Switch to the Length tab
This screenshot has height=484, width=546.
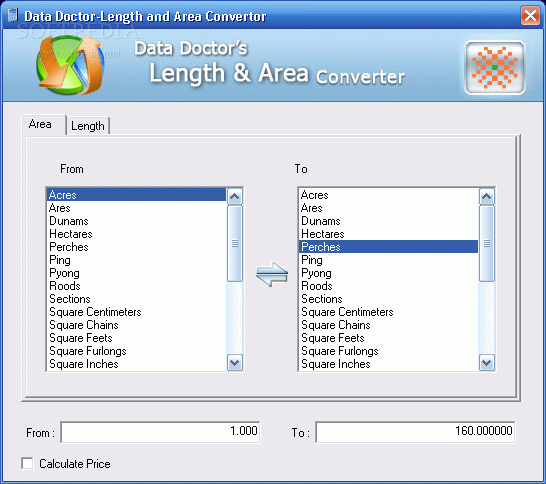88,126
